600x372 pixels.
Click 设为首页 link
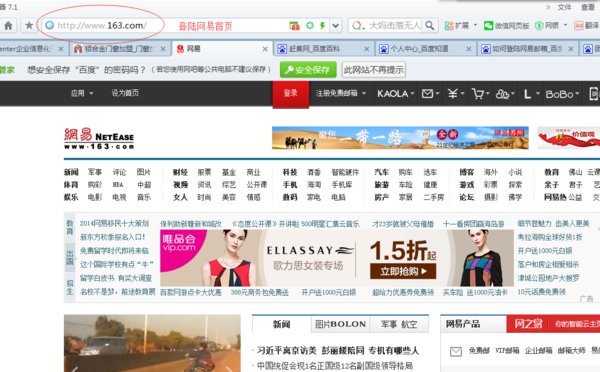coord(125,93)
